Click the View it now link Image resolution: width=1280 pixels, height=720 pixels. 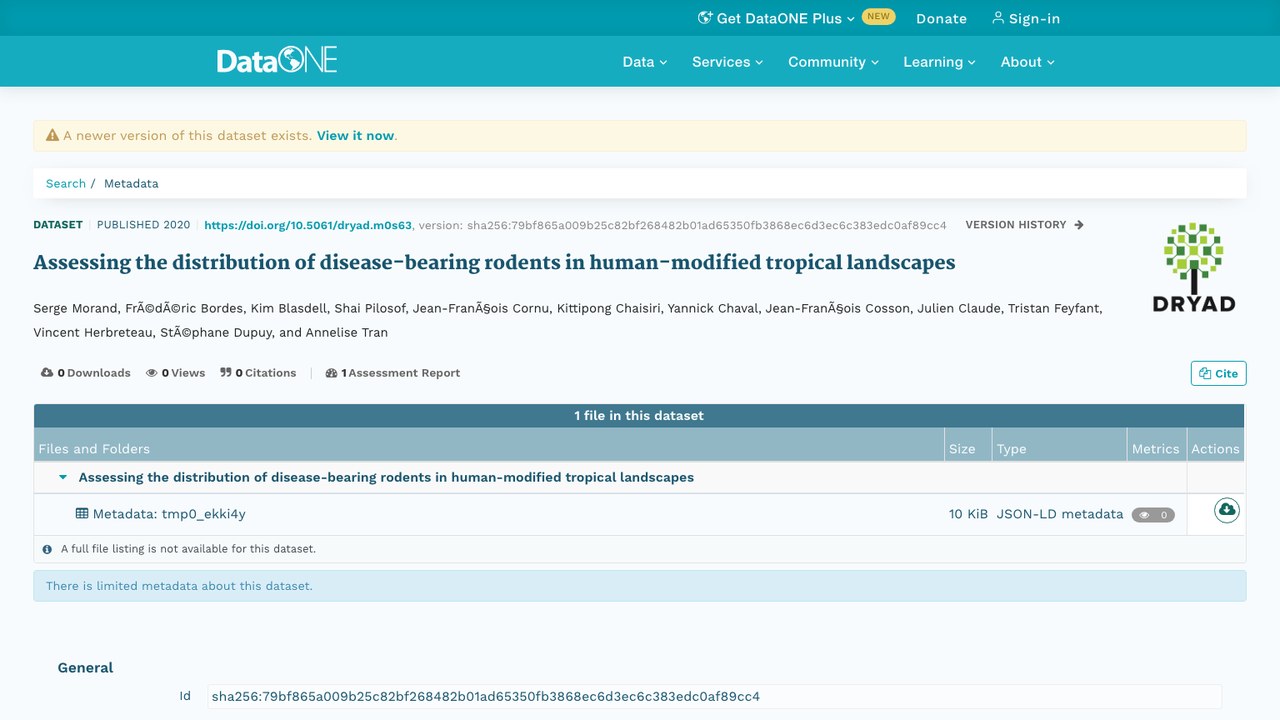click(355, 136)
